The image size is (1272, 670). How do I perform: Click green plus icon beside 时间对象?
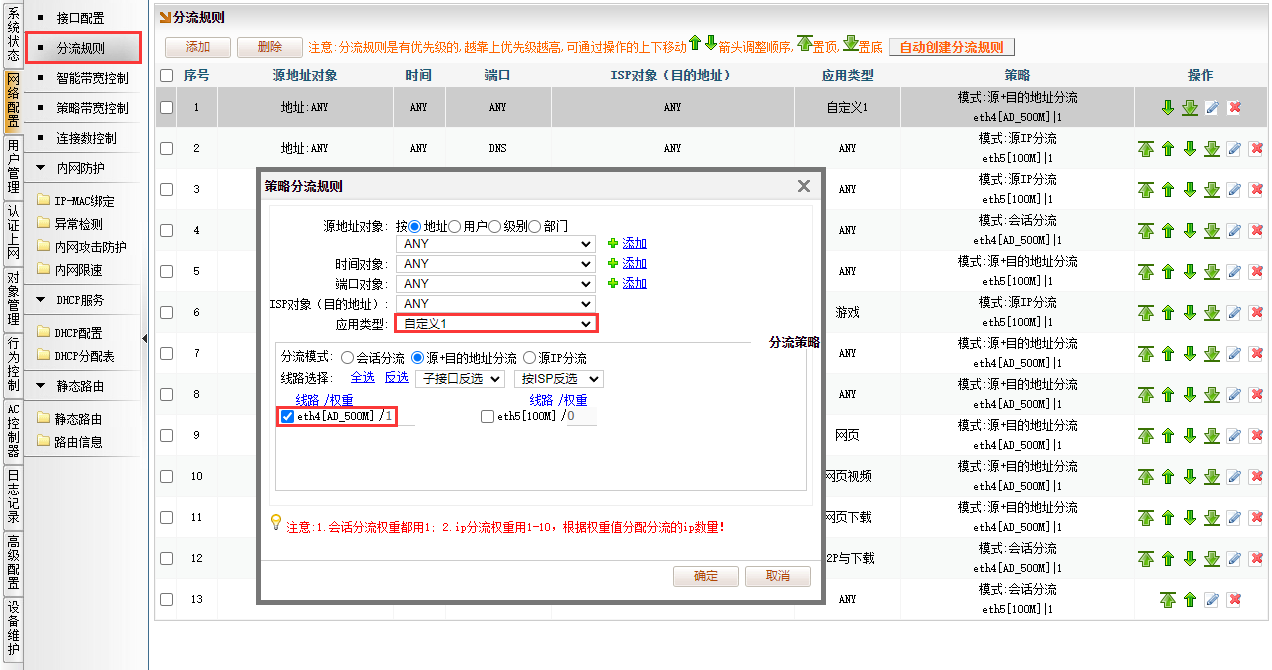click(x=613, y=263)
